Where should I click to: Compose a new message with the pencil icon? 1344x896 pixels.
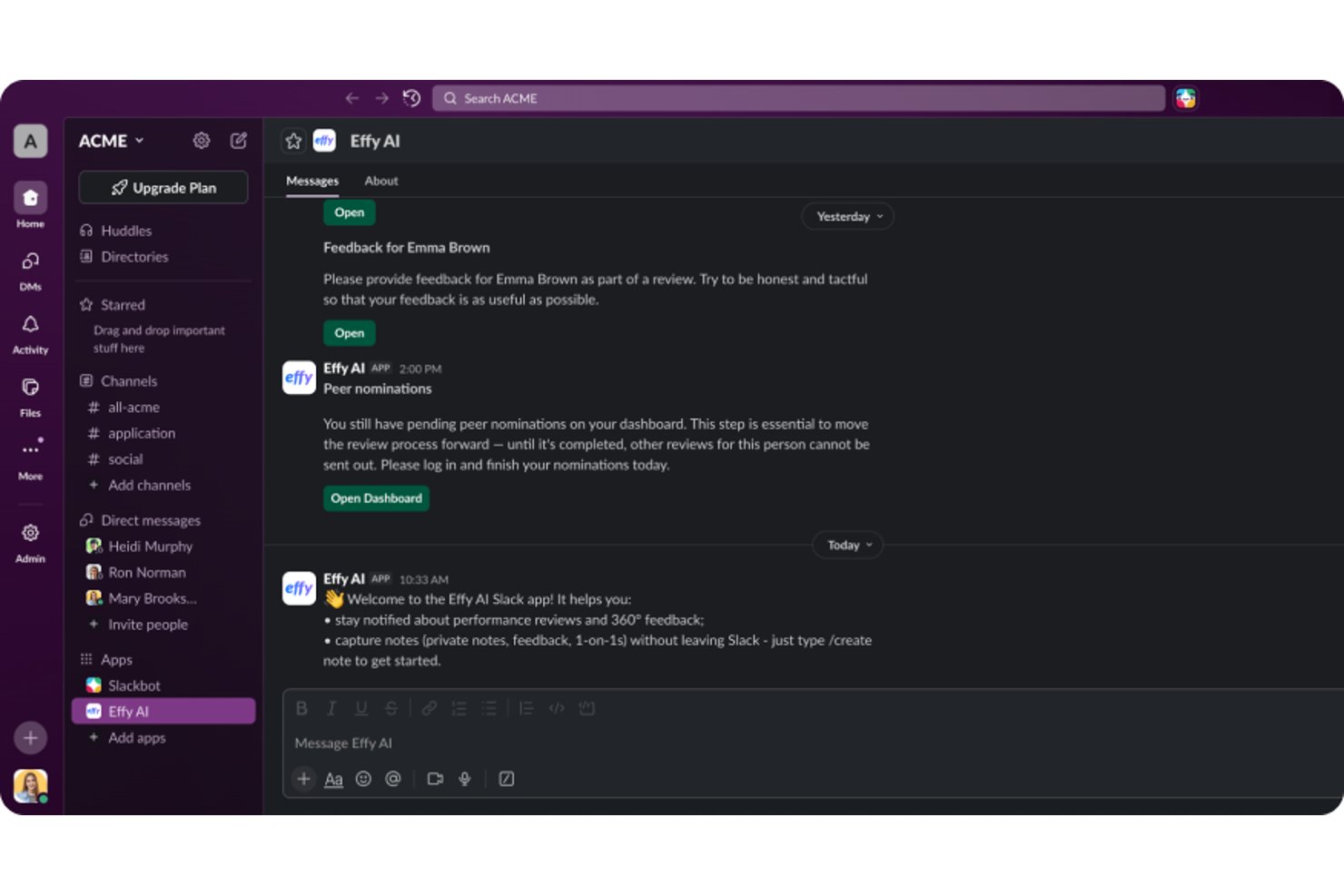coord(239,141)
